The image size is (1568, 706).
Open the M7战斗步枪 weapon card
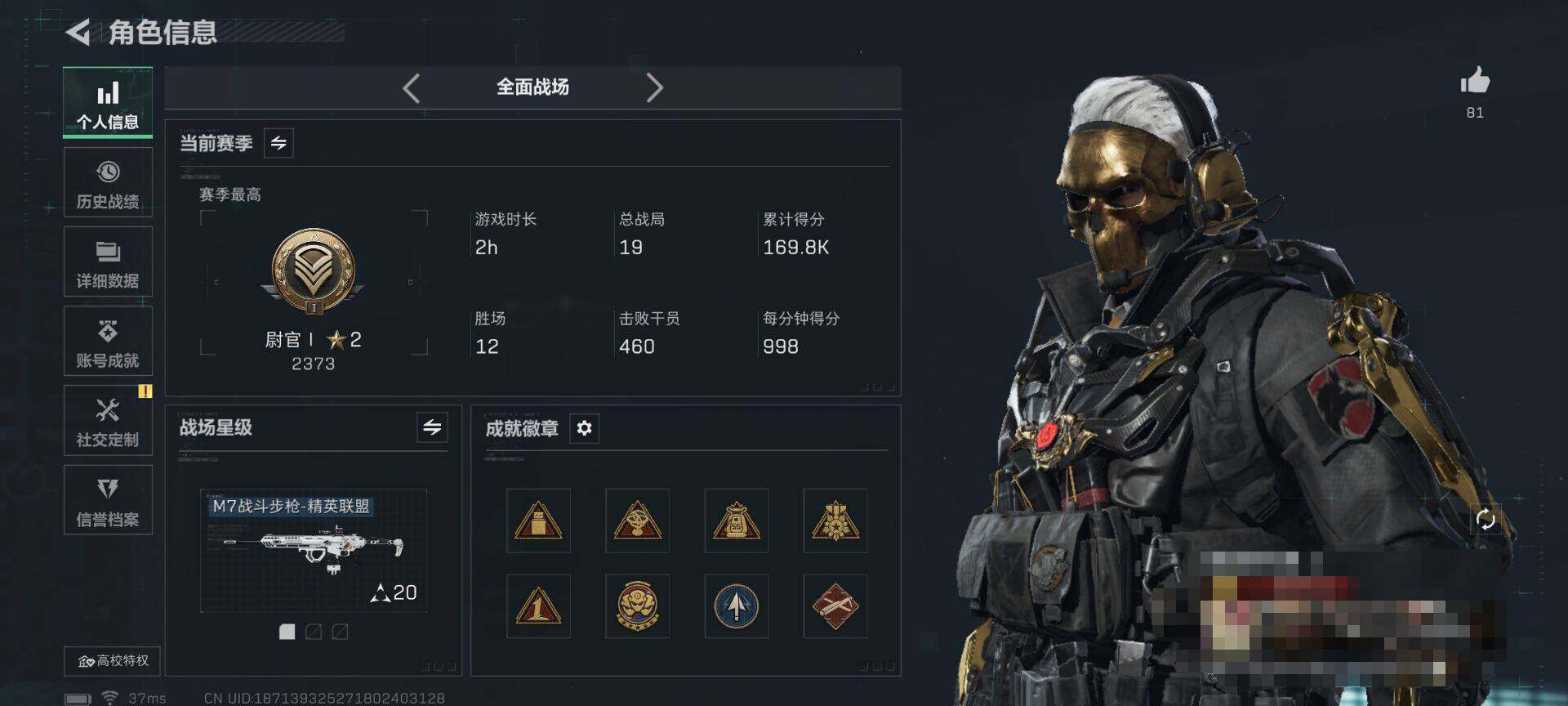314,551
